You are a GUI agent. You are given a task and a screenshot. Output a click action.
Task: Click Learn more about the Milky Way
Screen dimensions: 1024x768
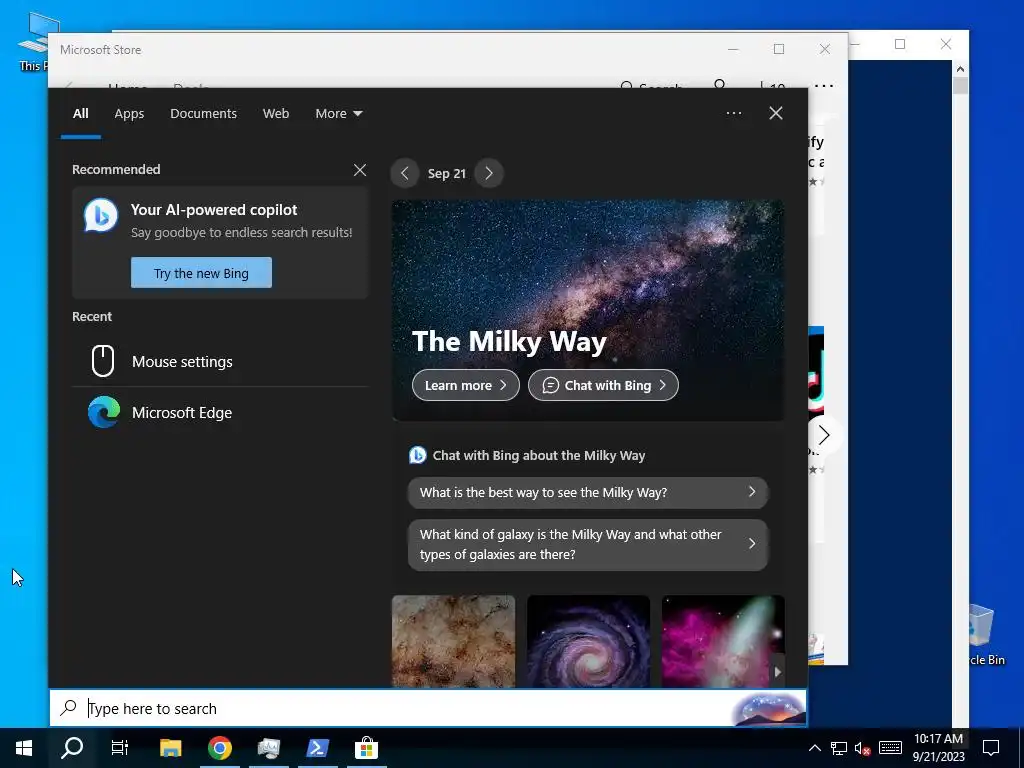coord(466,385)
